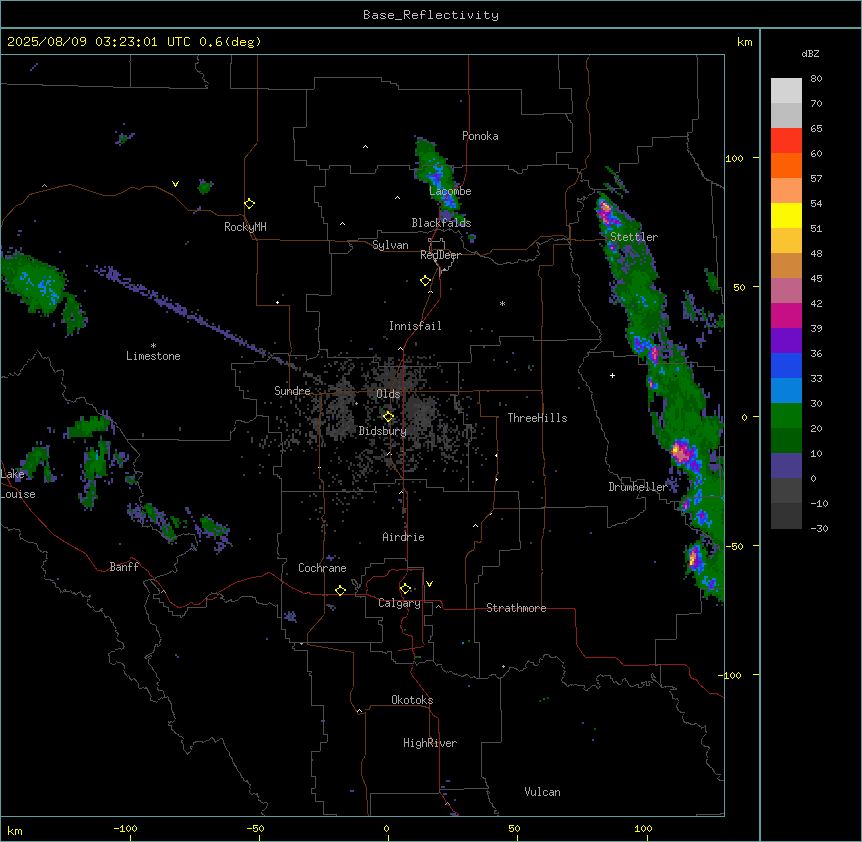Image resolution: width=862 pixels, height=842 pixels.
Task: Click the Sylvan label
Action: pos(390,245)
